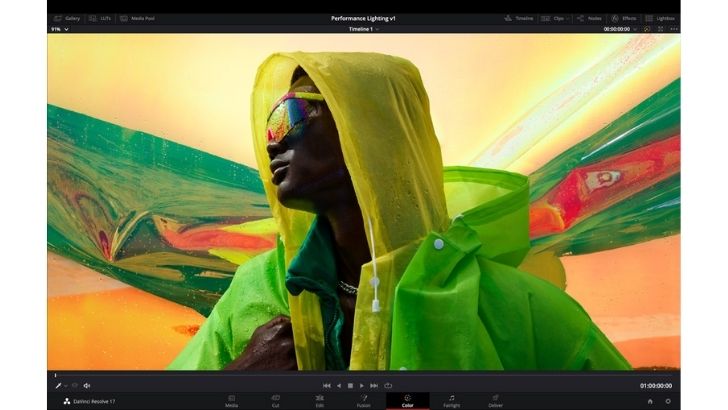The height and width of the screenshot is (410, 728).
Task: Click the viewer scrubber bar playhead
Action: point(55,375)
